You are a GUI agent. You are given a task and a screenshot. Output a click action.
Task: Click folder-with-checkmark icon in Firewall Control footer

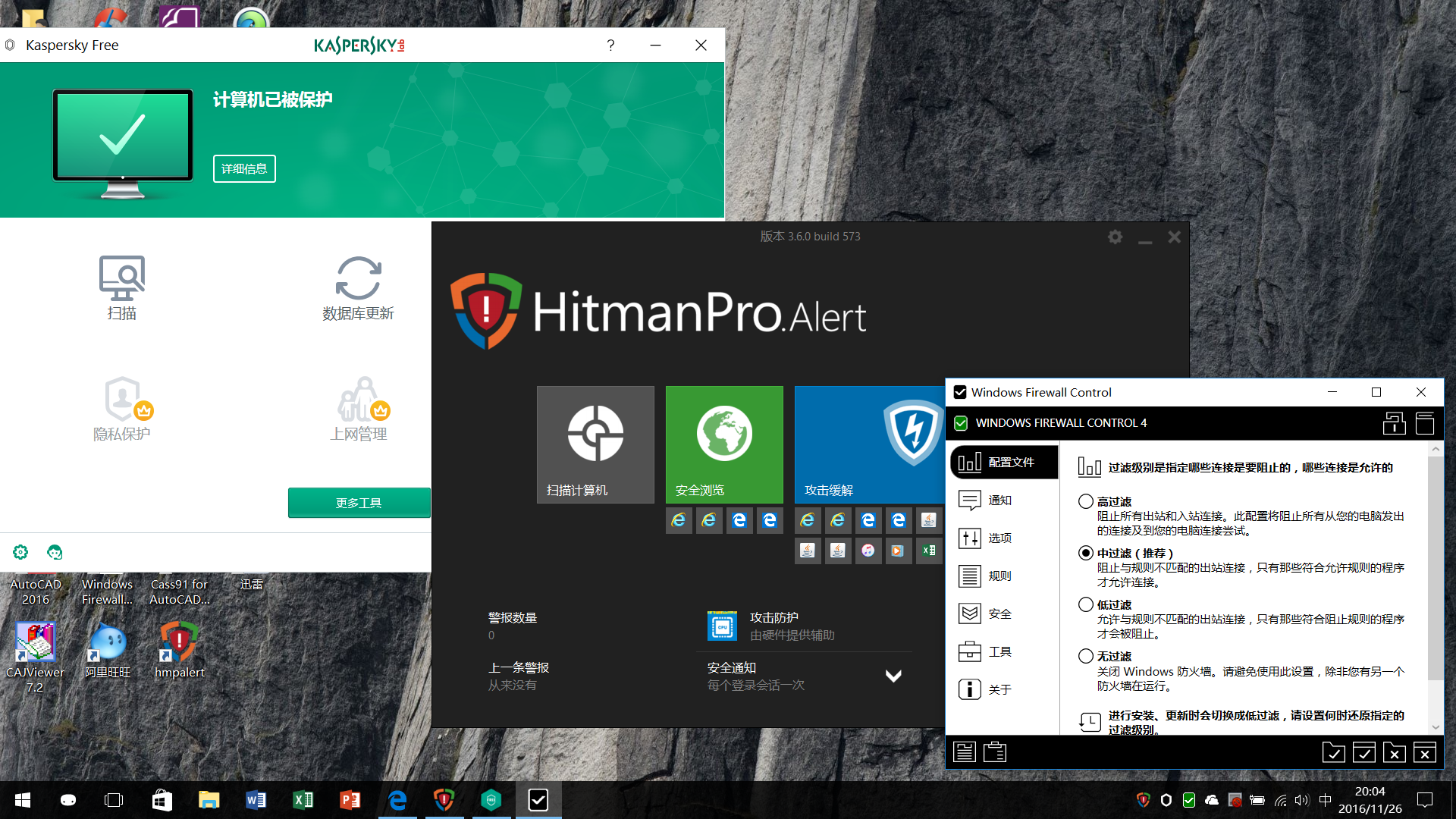click(x=1333, y=752)
